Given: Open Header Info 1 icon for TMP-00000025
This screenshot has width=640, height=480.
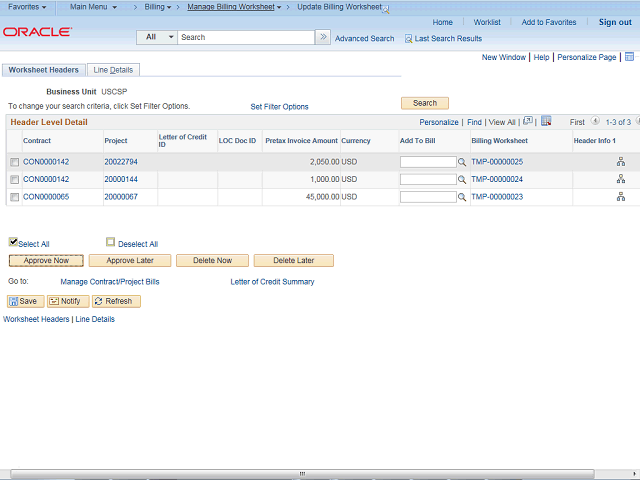Looking at the screenshot, I should coord(620,162).
